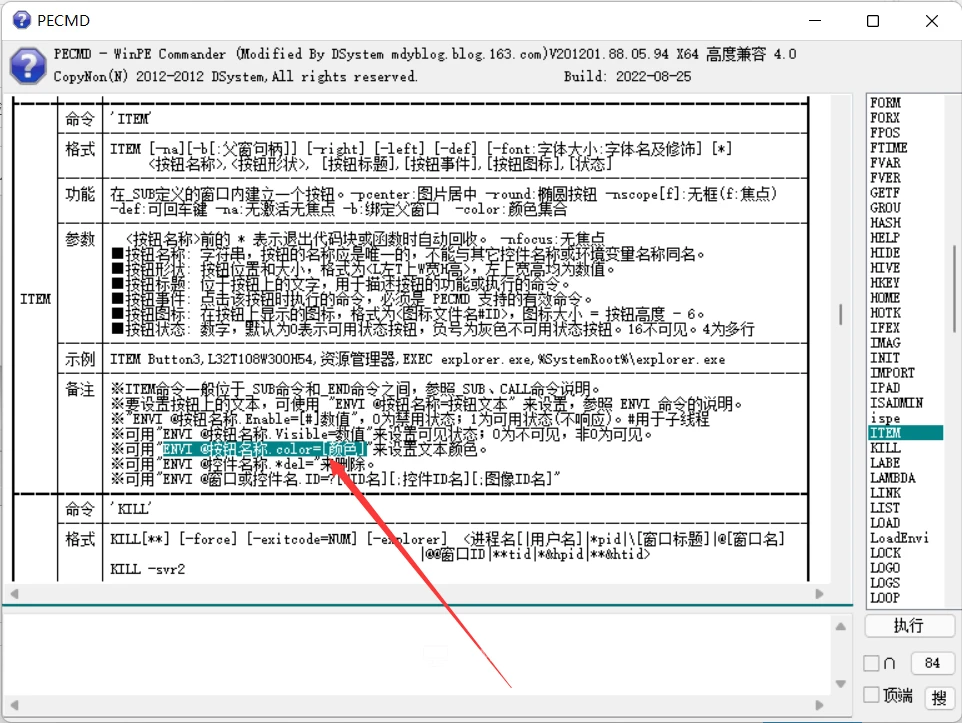Select FORM in the command list
Image resolution: width=962 pixels, height=723 pixels.
tap(885, 102)
